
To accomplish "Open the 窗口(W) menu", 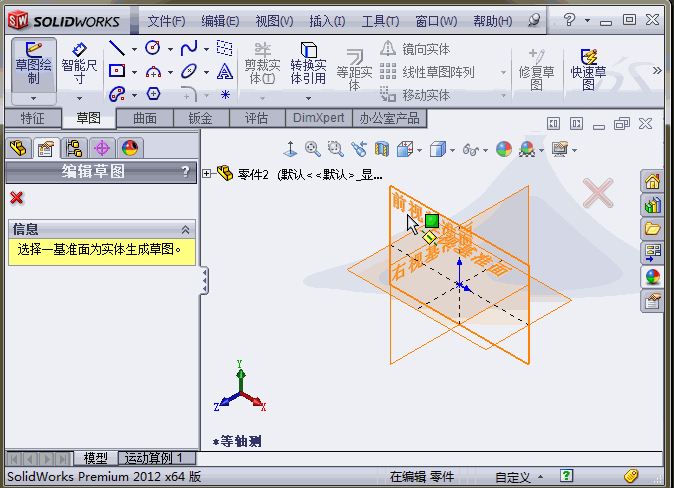I will (436, 21).
